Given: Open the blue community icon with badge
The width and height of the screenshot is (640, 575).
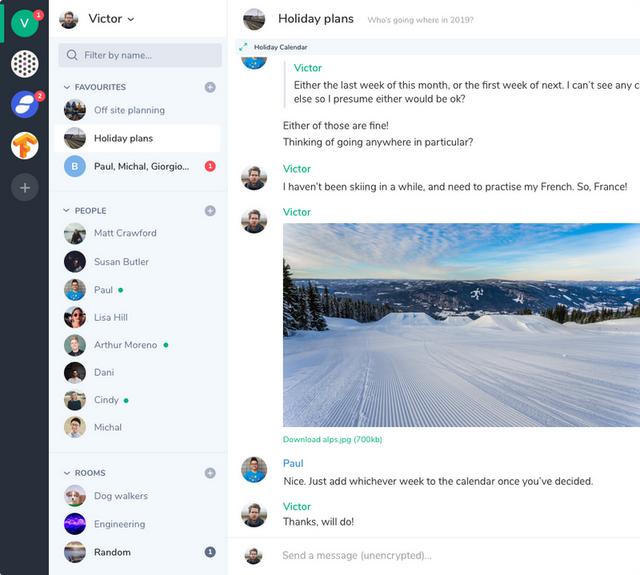Looking at the screenshot, I should tap(24, 104).
